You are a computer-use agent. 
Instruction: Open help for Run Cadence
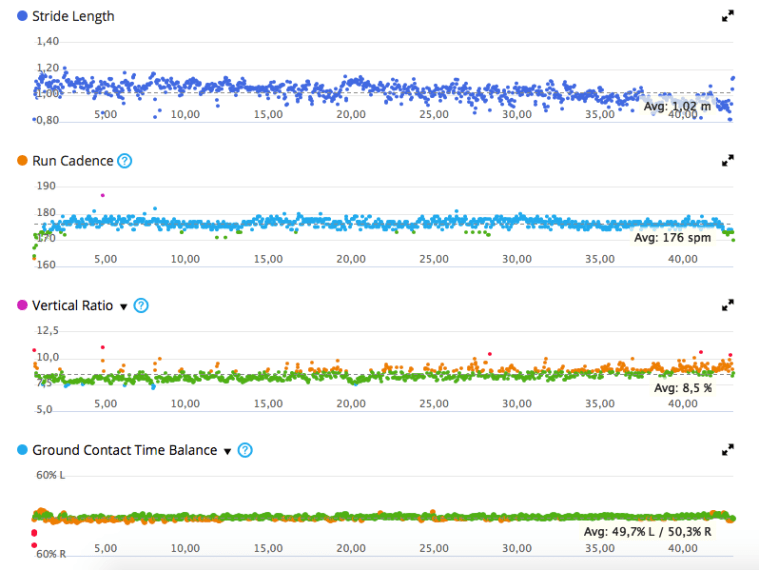coord(125,161)
